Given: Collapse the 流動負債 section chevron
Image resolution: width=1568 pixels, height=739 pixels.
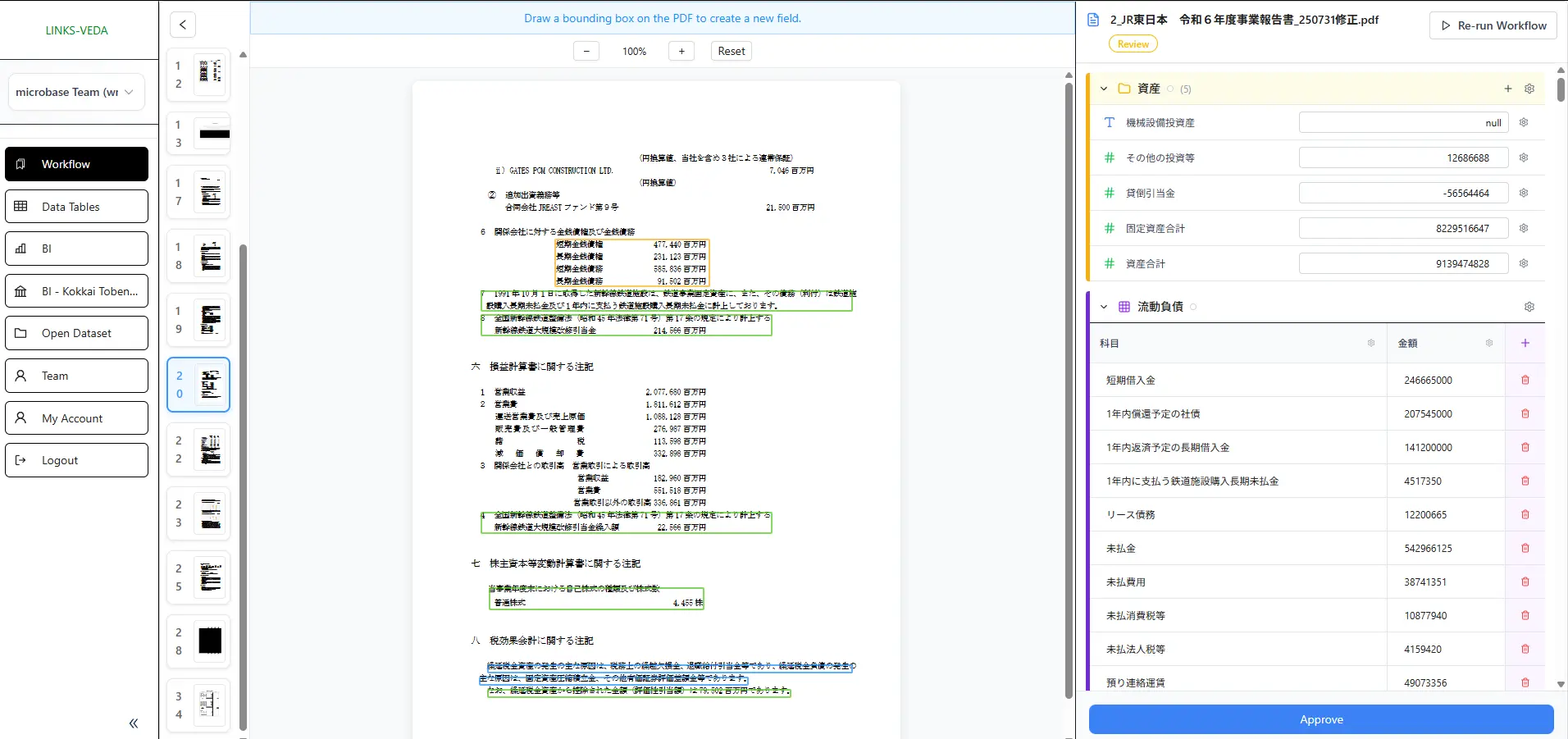Looking at the screenshot, I should [1104, 307].
